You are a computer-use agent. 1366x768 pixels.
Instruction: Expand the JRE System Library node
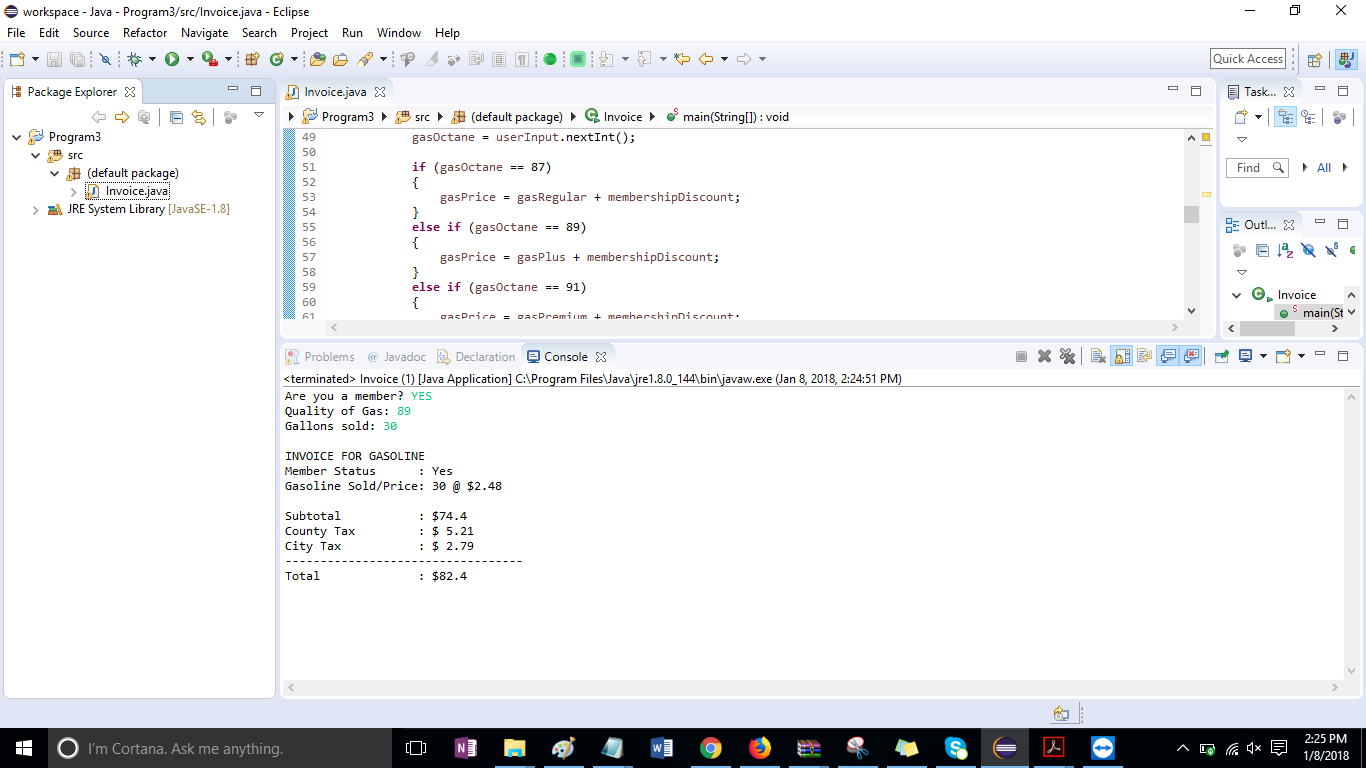point(36,210)
